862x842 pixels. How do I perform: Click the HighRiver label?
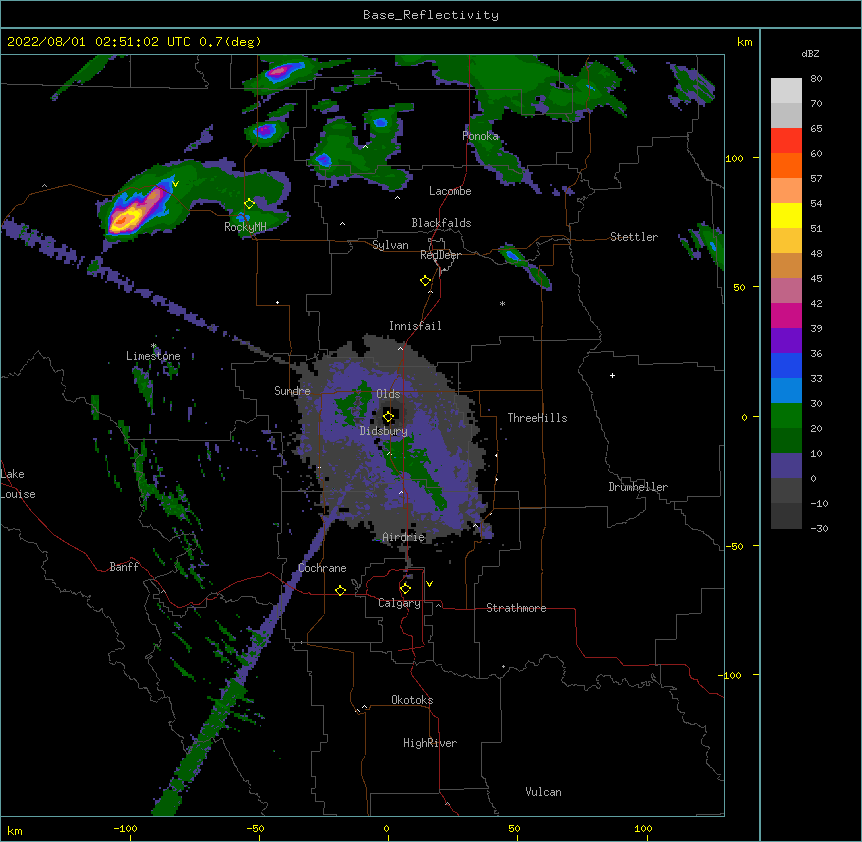pos(430,743)
